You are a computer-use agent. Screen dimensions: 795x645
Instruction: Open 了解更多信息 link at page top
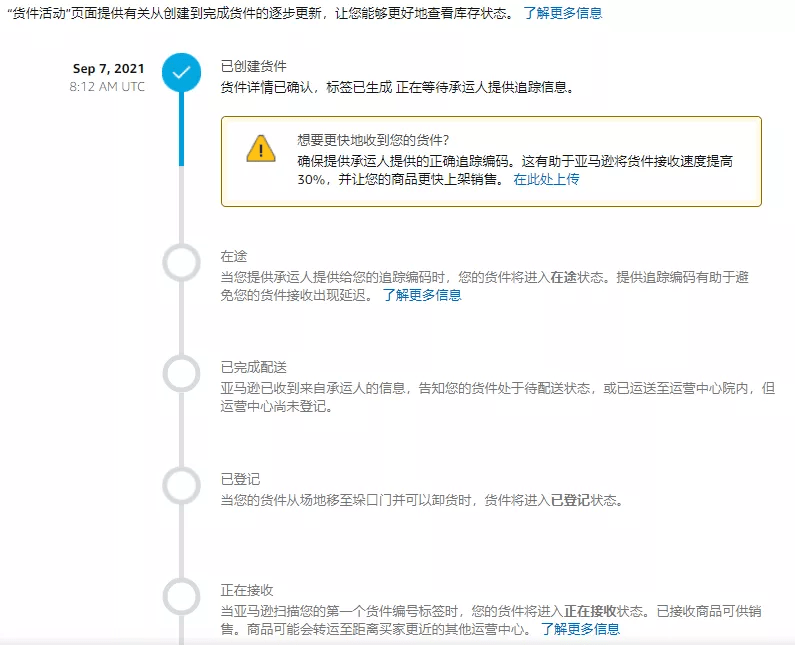point(563,14)
